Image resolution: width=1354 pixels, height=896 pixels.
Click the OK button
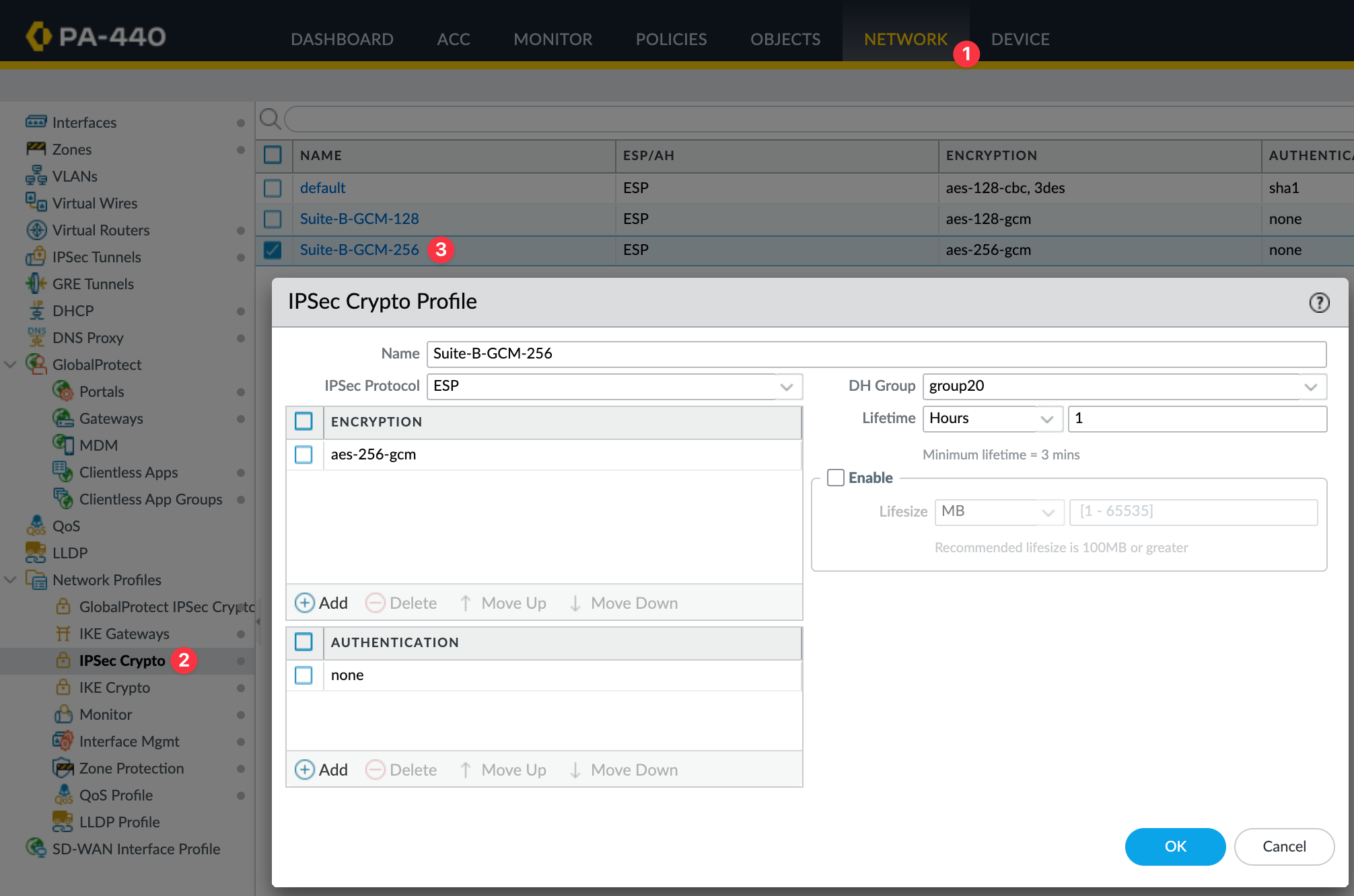[x=1175, y=846]
